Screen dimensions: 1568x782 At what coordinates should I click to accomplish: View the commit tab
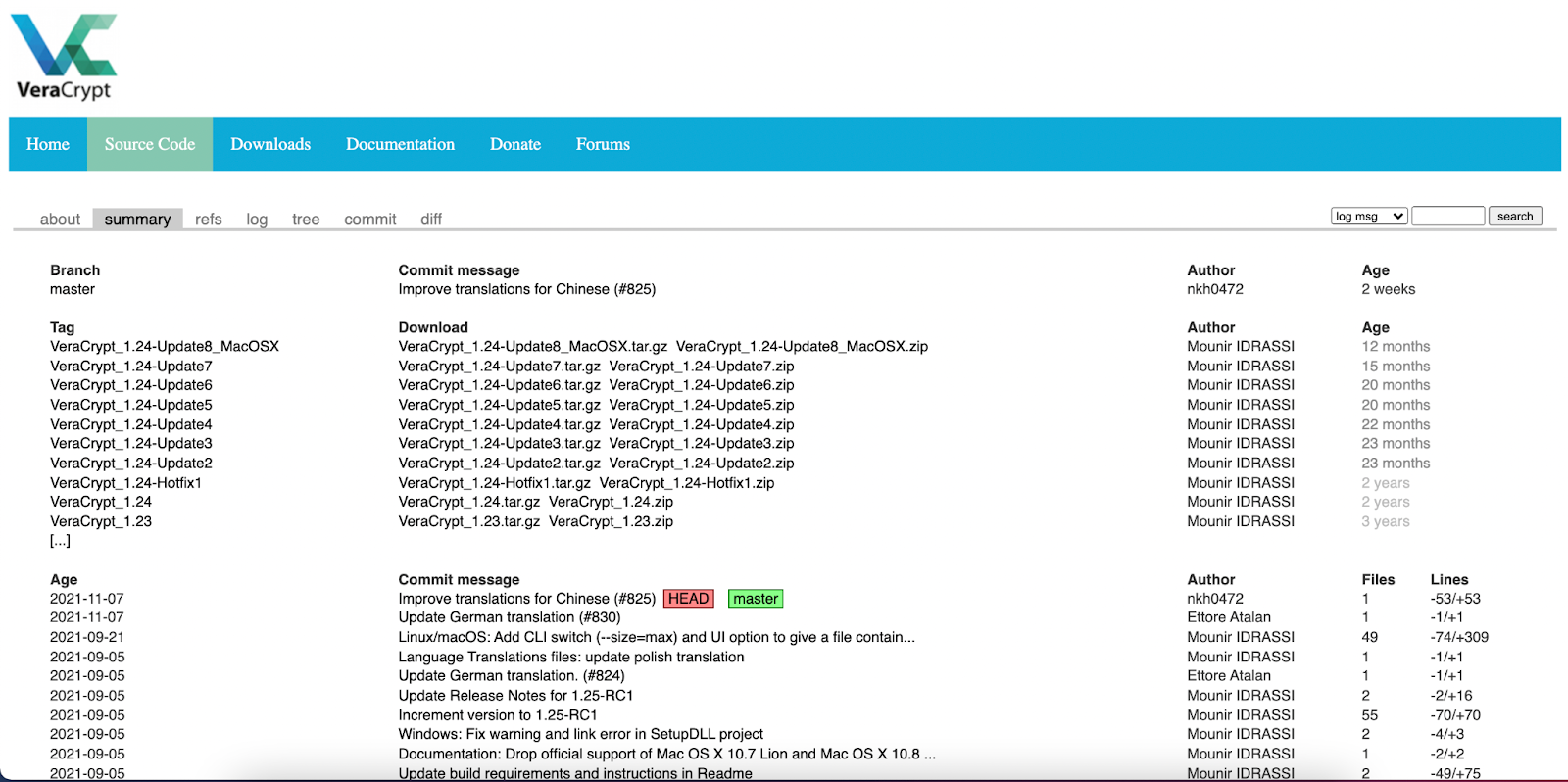369,220
